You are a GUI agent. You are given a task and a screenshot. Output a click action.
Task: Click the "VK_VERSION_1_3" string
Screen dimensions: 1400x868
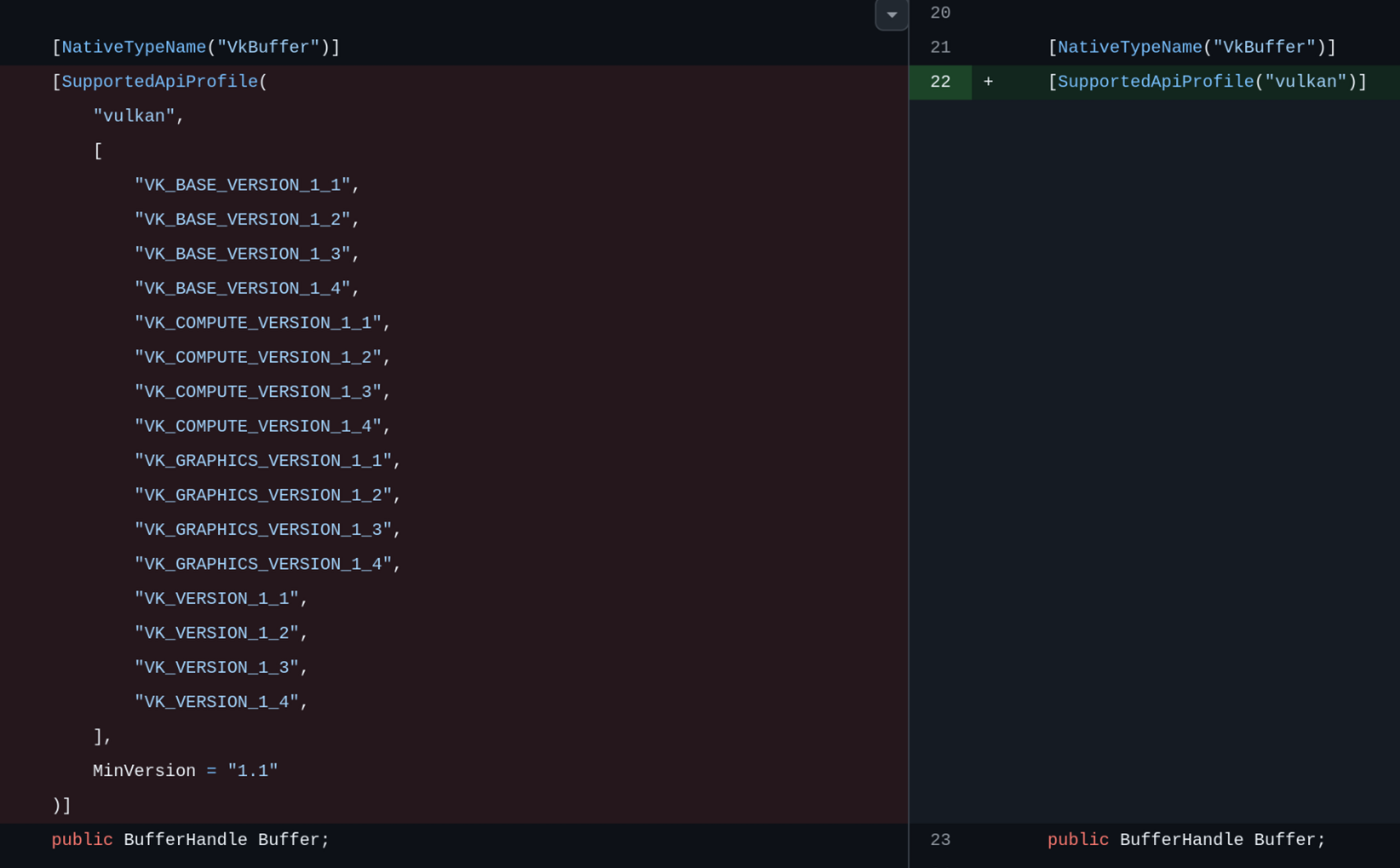pyautogui.click(x=217, y=668)
